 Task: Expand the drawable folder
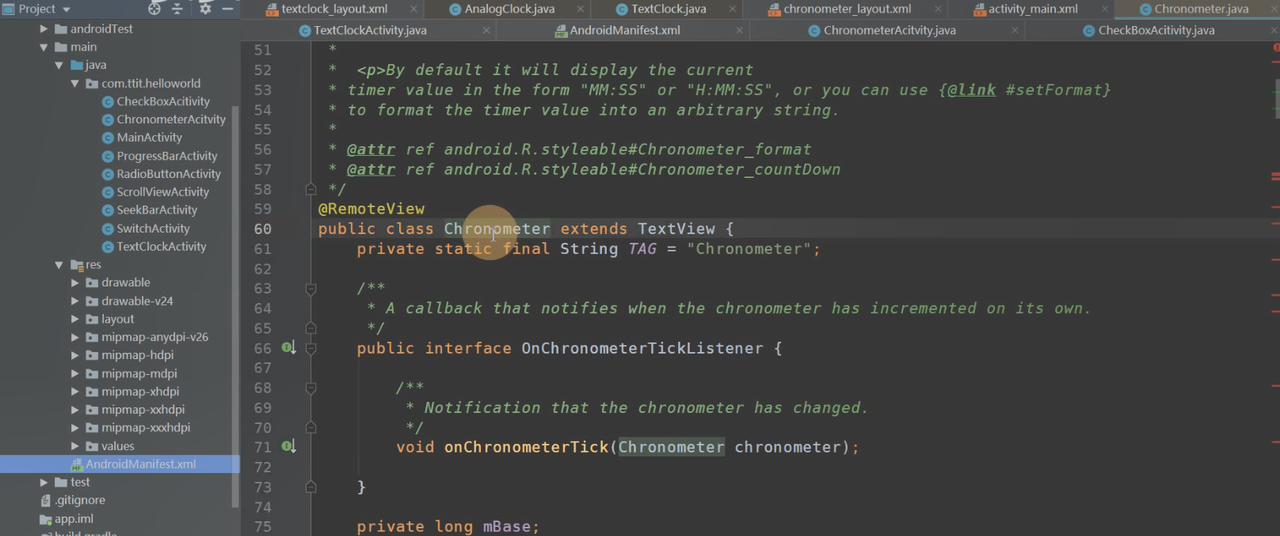[75, 283]
